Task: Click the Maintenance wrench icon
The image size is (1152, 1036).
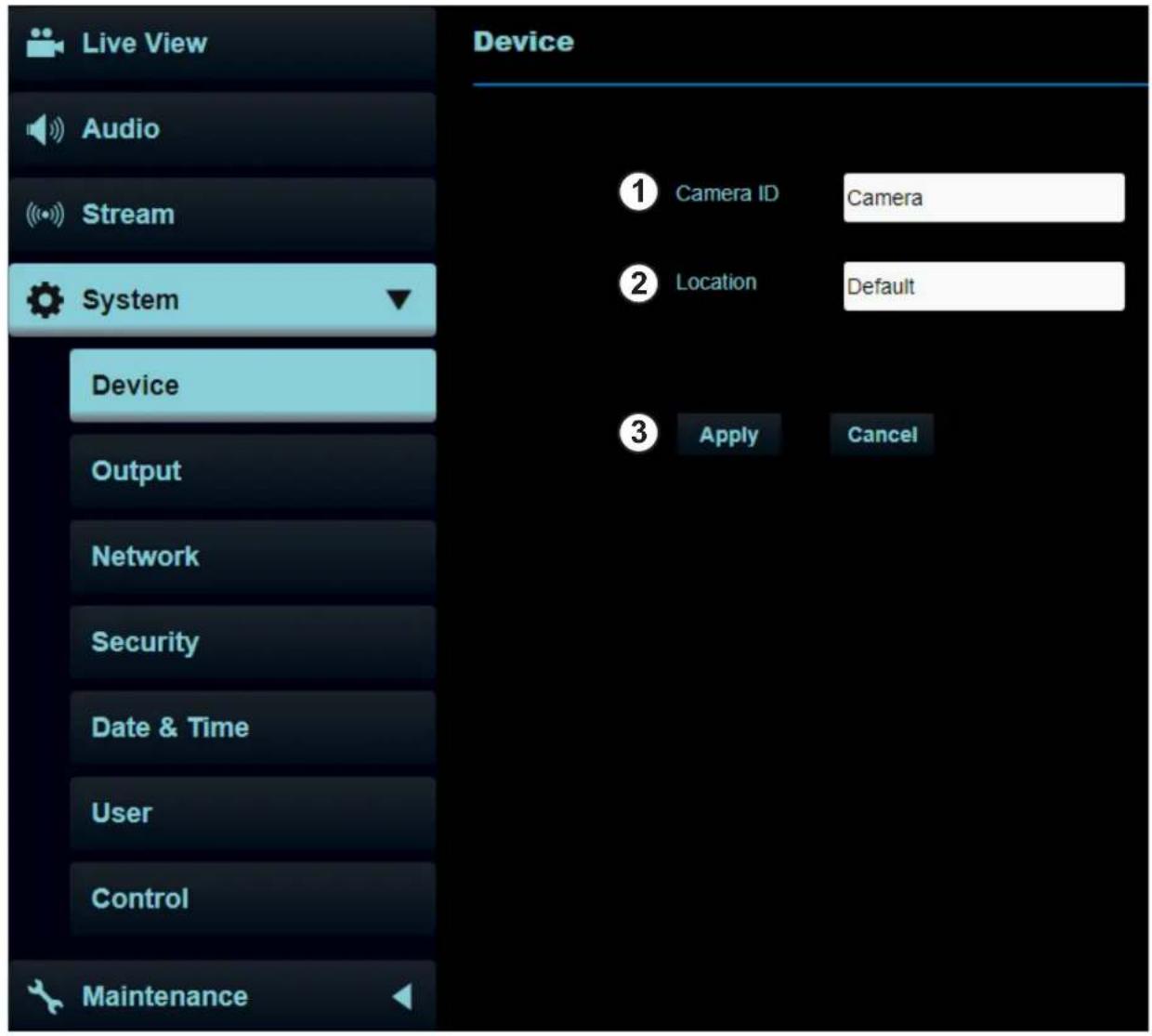Action: pos(45,996)
